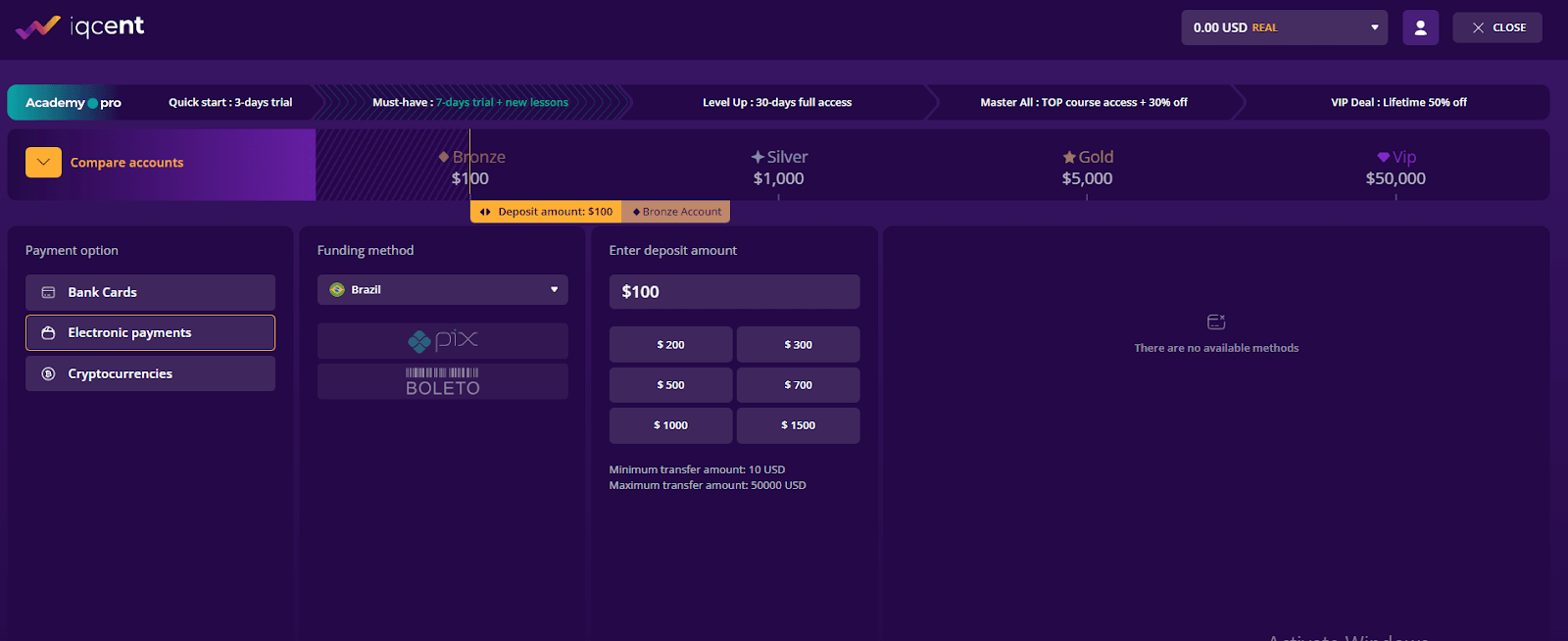Choose the Vip $50,000 account tier
Image resolution: width=1568 pixels, height=641 pixels.
pos(1396,168)
